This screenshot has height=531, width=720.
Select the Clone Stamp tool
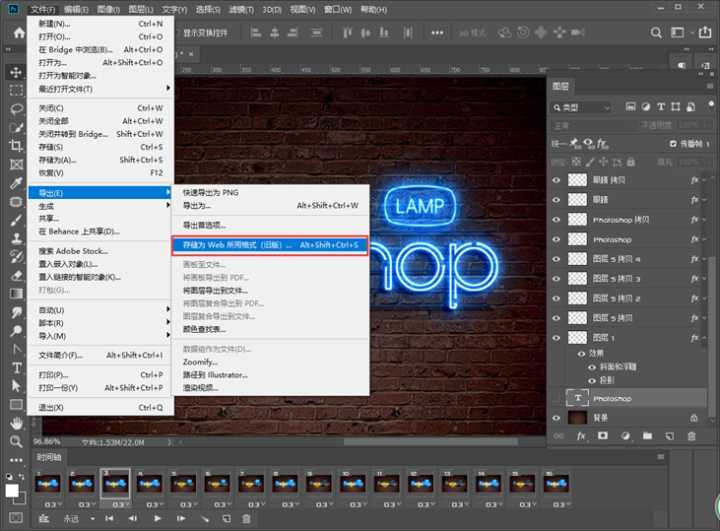16,238
